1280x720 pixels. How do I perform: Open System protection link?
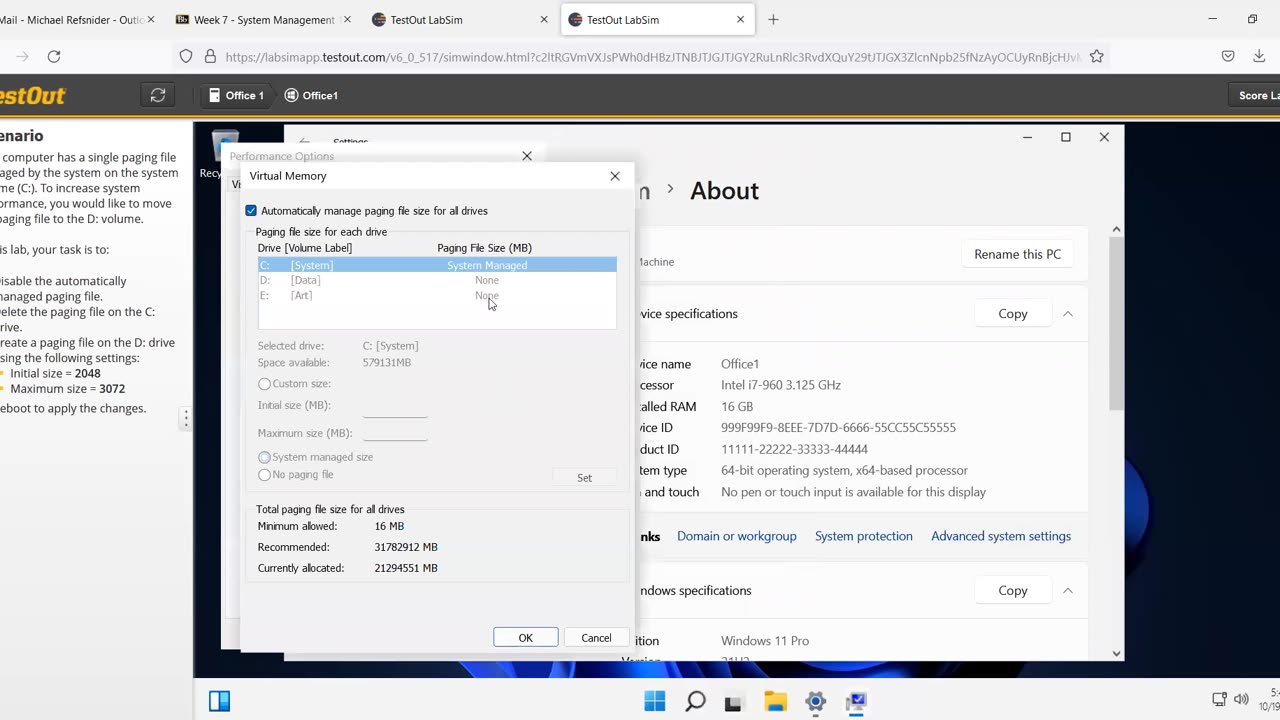pyautogui.click(x=864, y=536)
